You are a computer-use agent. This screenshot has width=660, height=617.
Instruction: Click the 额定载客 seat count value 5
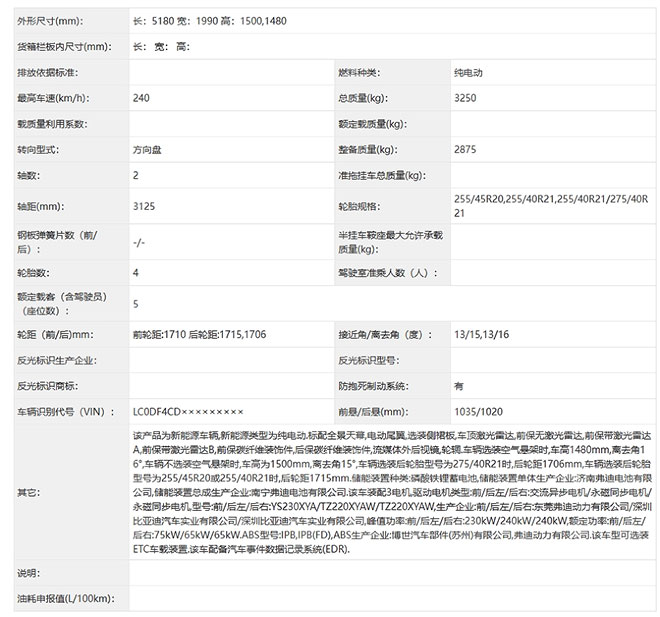click(135, 303)
